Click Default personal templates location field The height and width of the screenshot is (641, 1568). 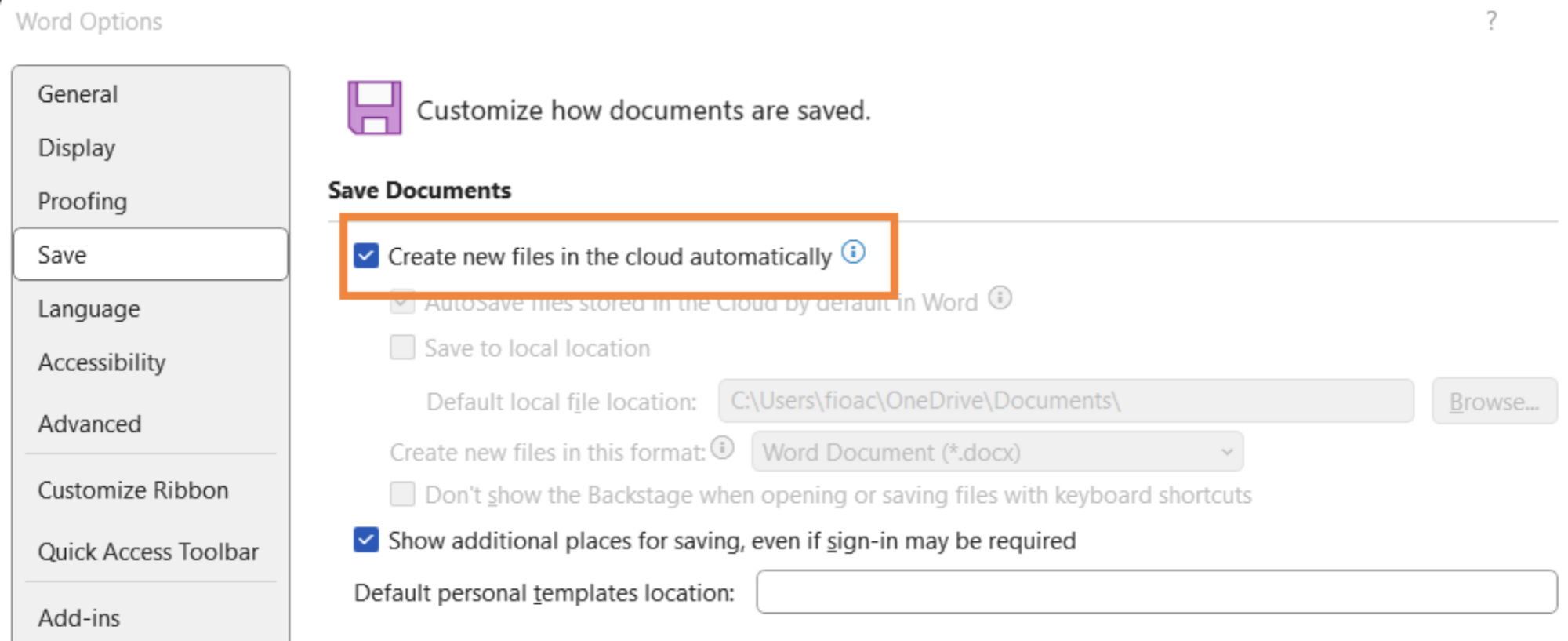tap(1156, 592)
